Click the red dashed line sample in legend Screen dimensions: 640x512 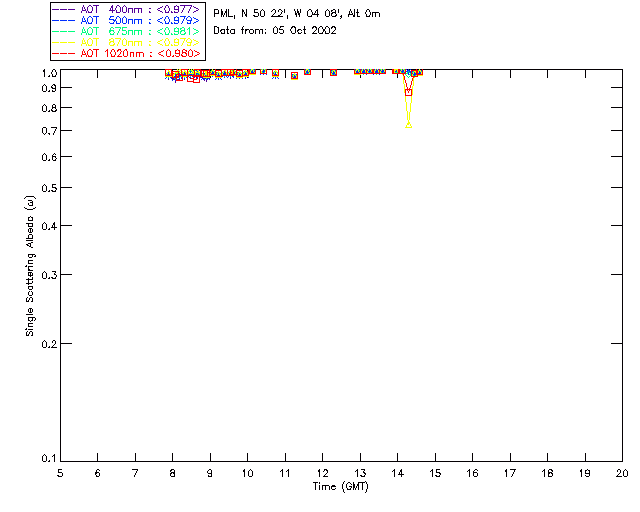click(63, 53)
